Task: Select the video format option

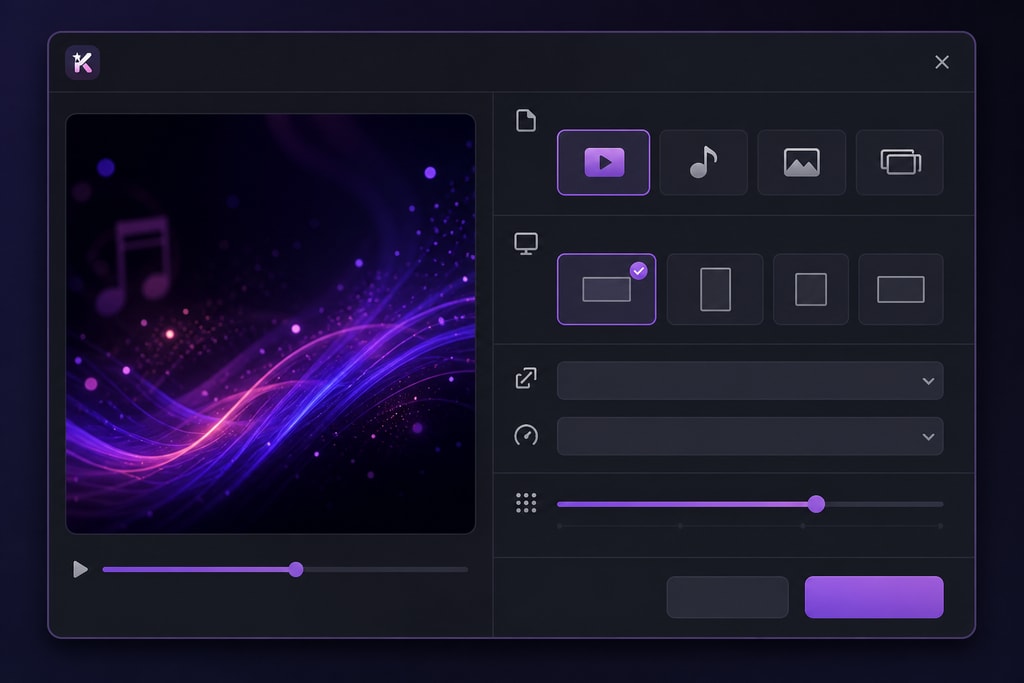Action: pos(603,163)
